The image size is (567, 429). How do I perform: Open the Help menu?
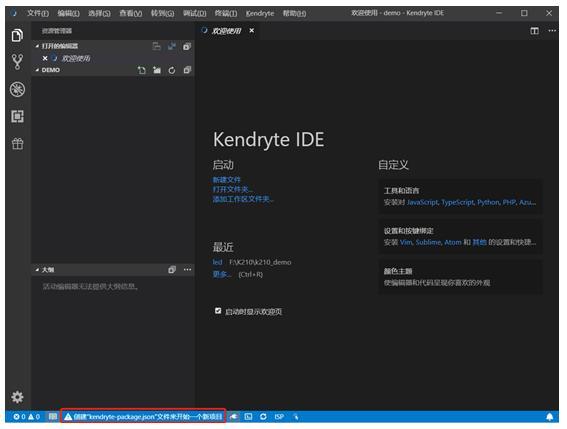[294, 13]
